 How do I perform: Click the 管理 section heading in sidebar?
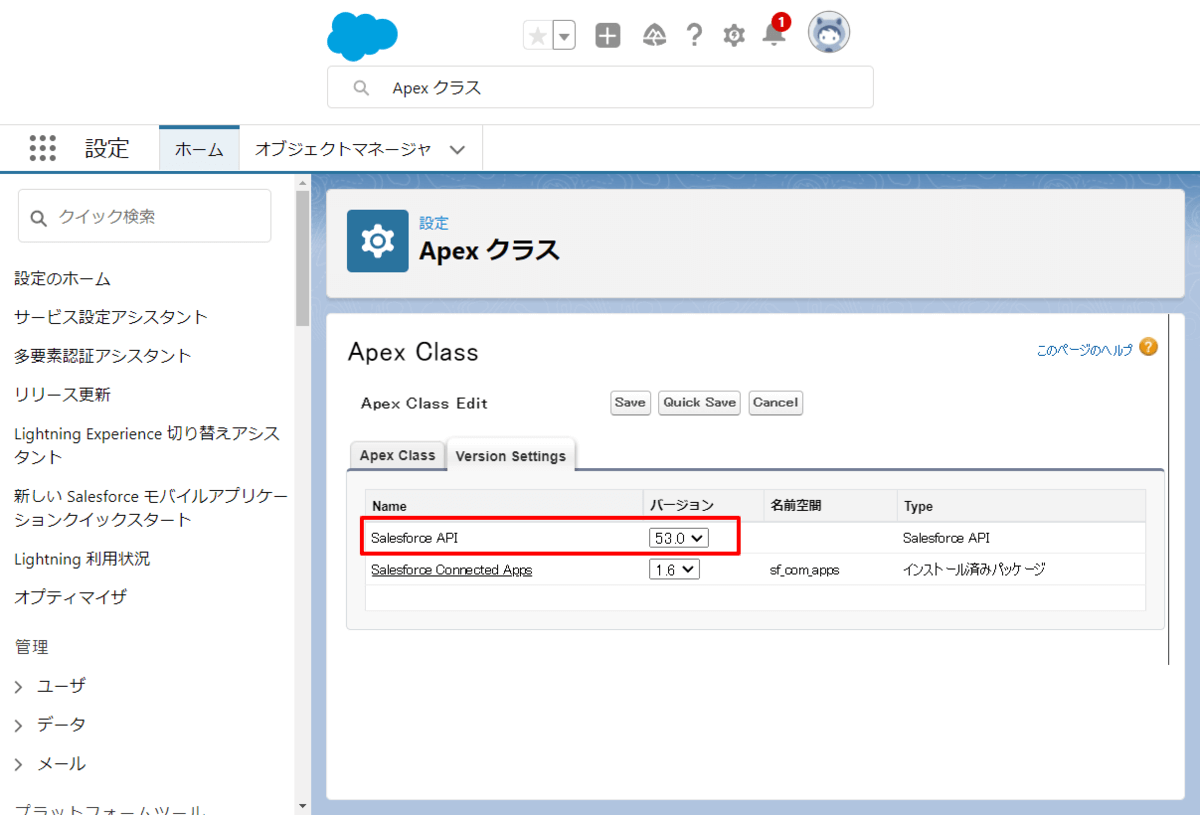(x=31, y=647)
